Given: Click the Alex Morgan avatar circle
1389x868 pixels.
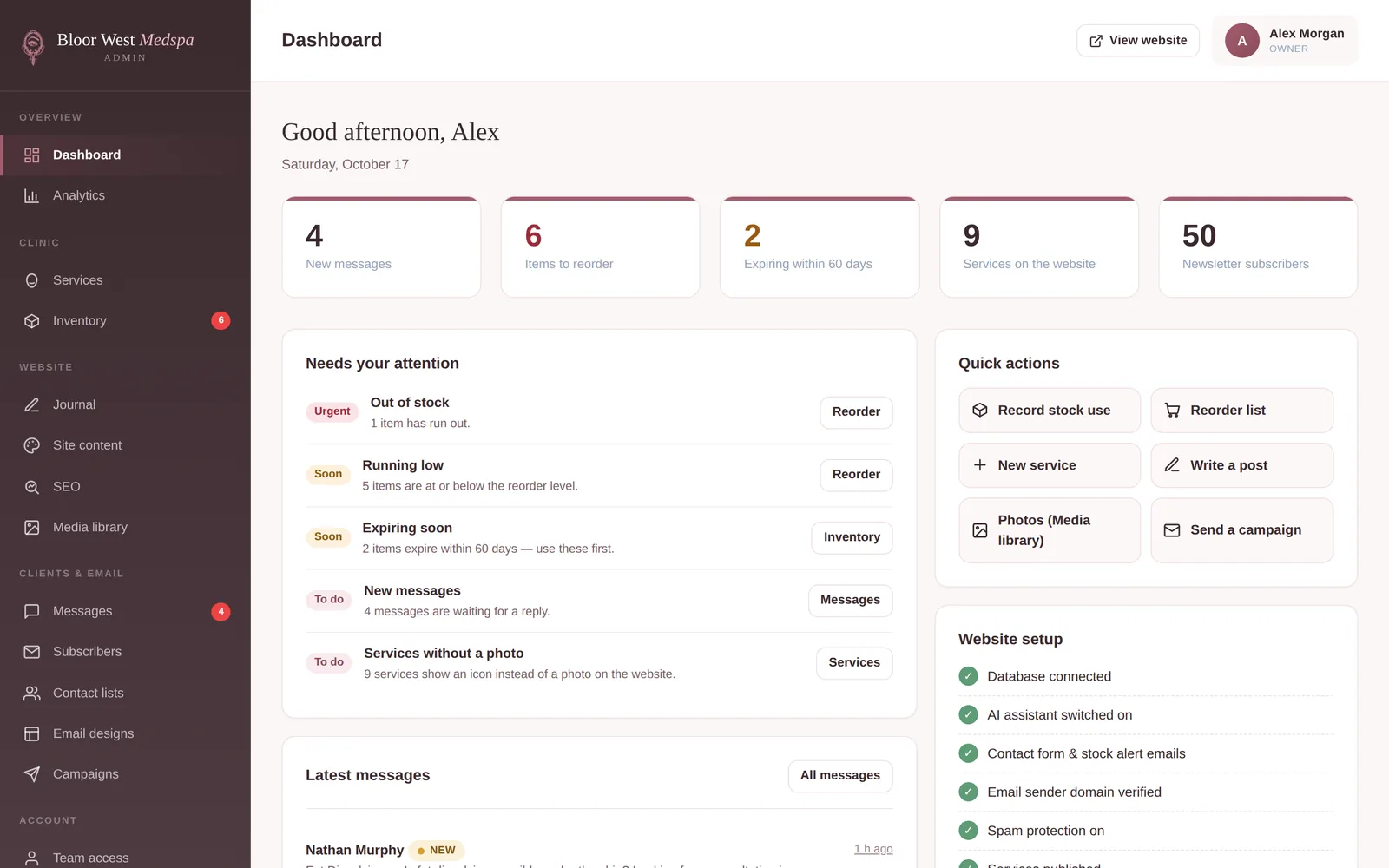Looking at the screenshot, I should click(1242, 41).
